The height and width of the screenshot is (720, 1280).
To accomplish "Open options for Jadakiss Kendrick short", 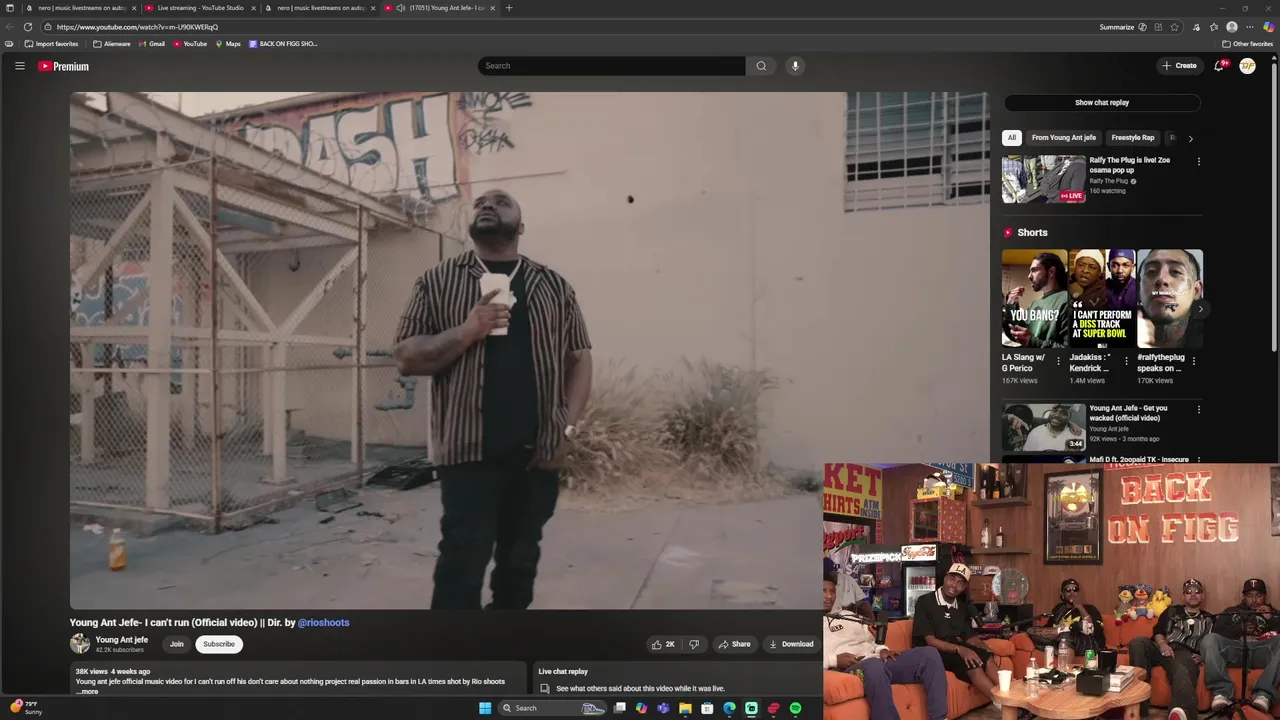I will point(1126,361).
